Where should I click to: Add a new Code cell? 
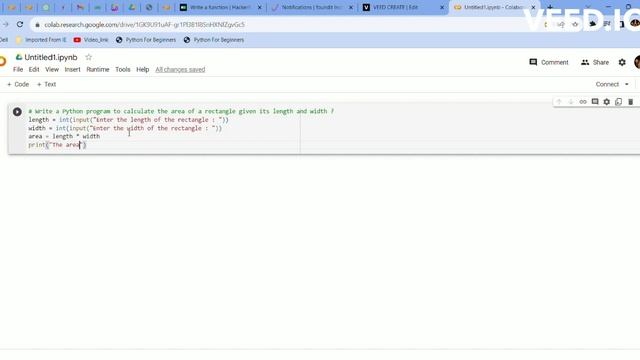point(18,84)
